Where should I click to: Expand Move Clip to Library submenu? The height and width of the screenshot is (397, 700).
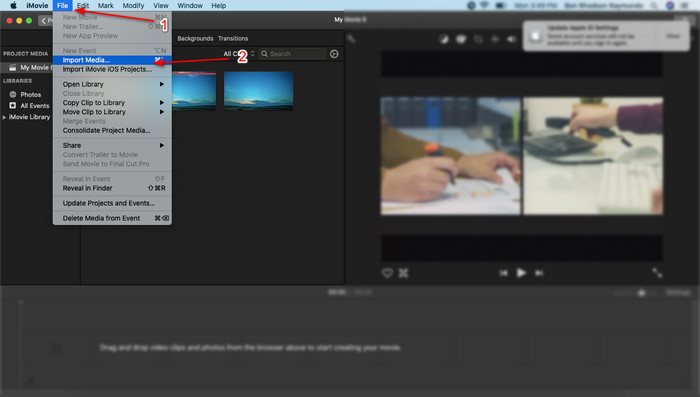tap(112, 112)
